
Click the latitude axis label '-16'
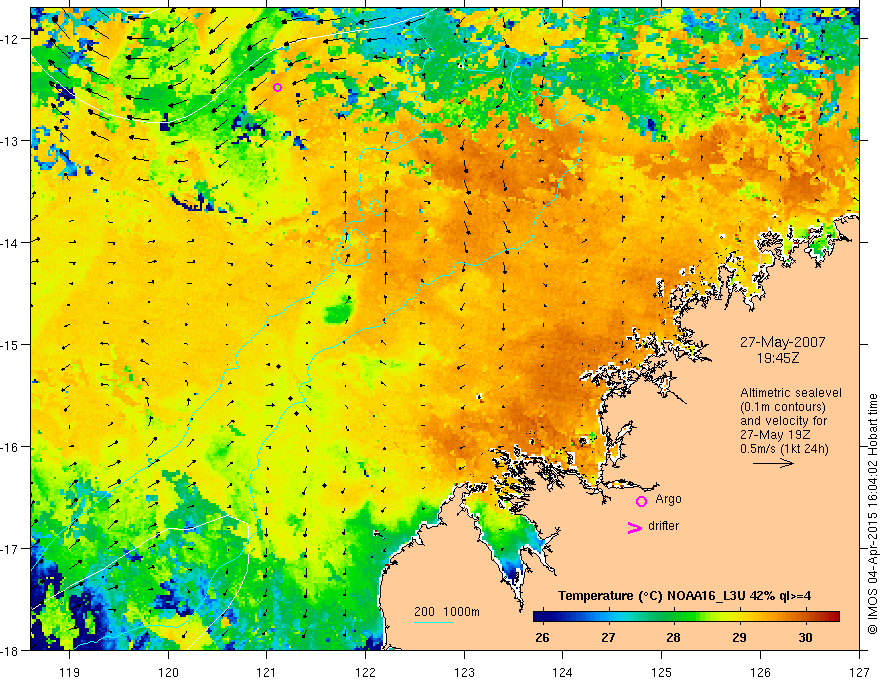pyautogui.click(x=10, y=447)
